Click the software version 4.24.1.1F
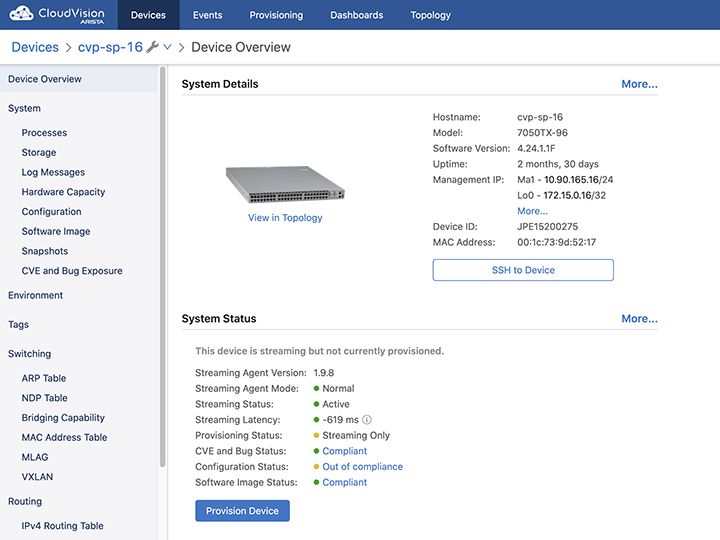This screenshot has height=540, width=720. tap(536, 148)
